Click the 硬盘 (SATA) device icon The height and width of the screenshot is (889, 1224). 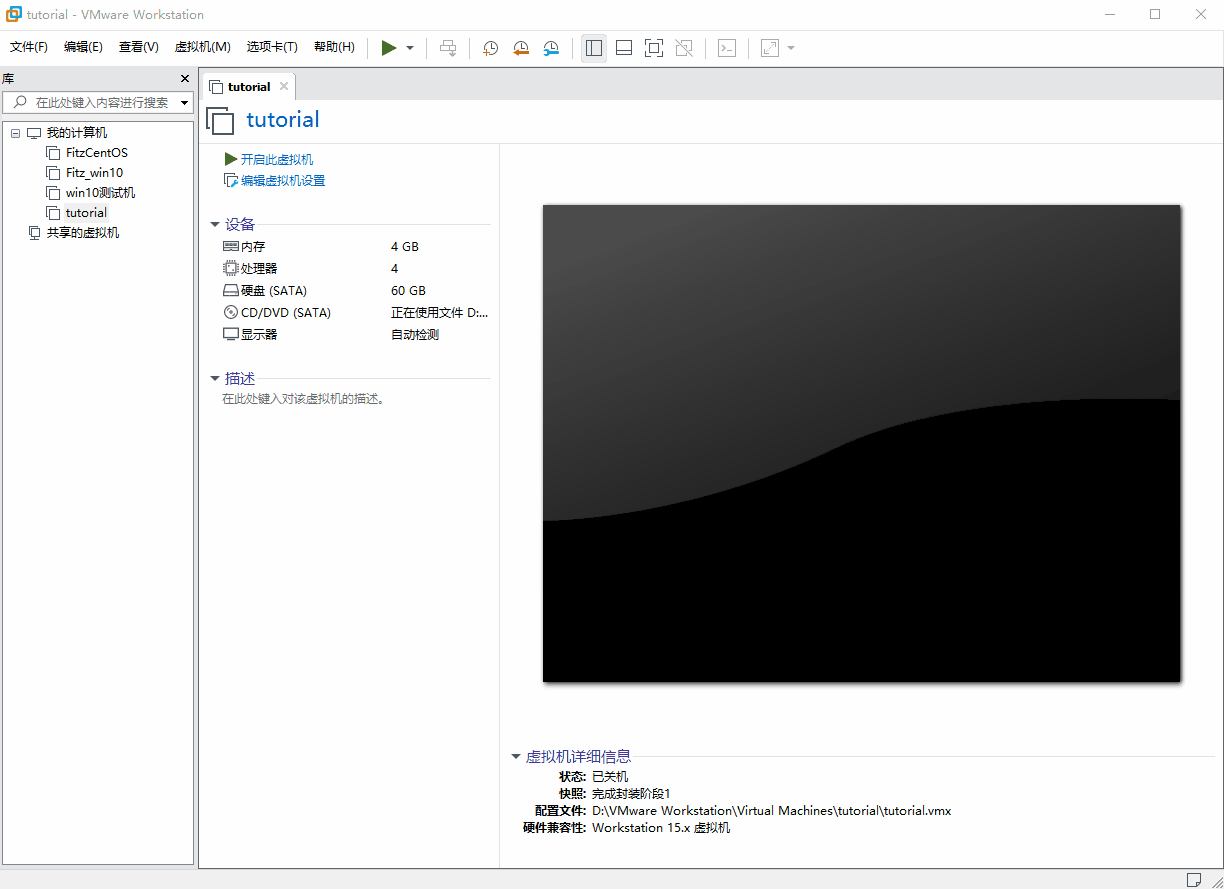pos(231,291)
